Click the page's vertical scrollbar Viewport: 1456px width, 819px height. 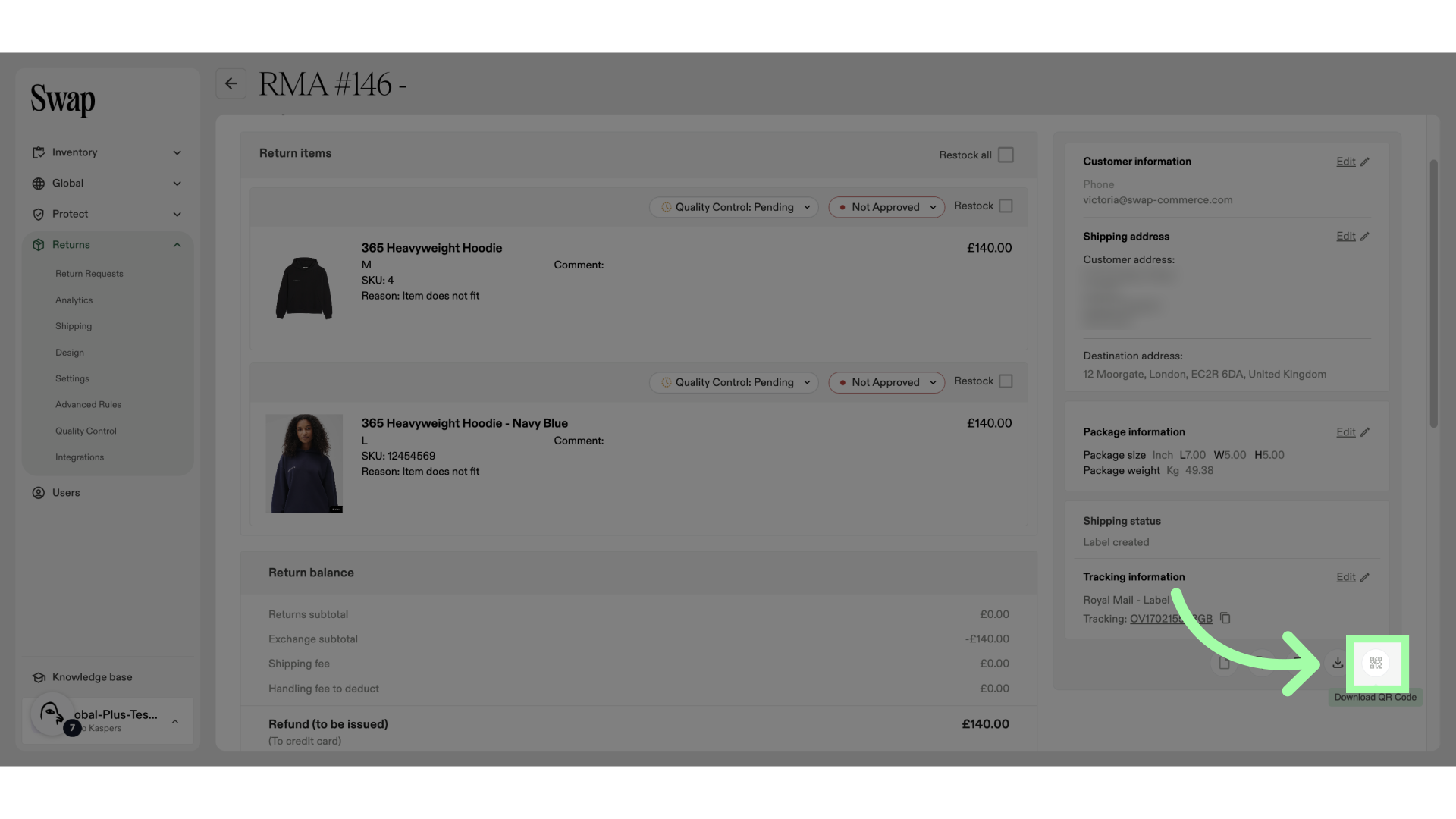pyautogui.click(x=1433, y=293)
